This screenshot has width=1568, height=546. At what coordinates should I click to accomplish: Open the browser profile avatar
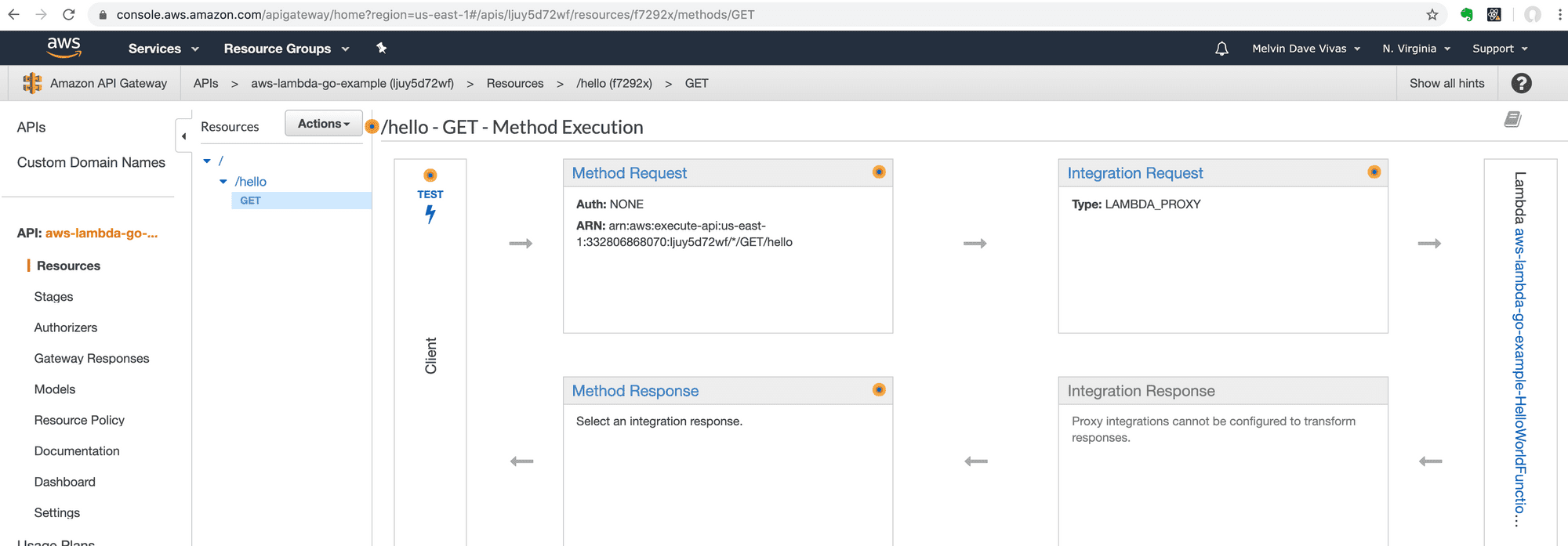1533,14
